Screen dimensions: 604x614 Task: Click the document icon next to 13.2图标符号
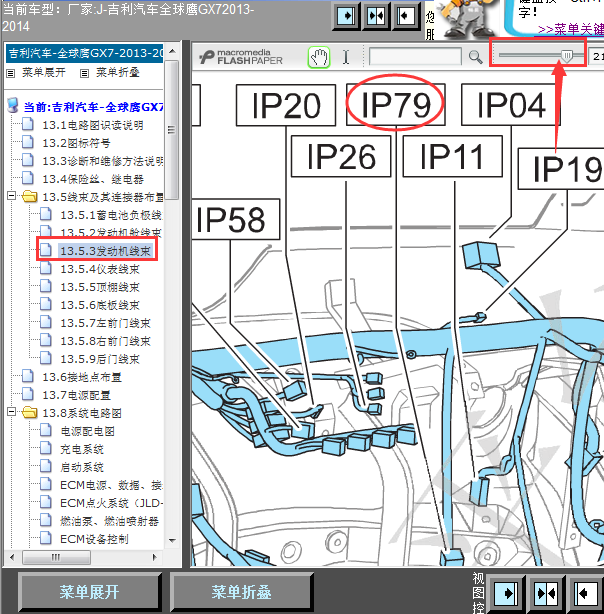point(28,142)
